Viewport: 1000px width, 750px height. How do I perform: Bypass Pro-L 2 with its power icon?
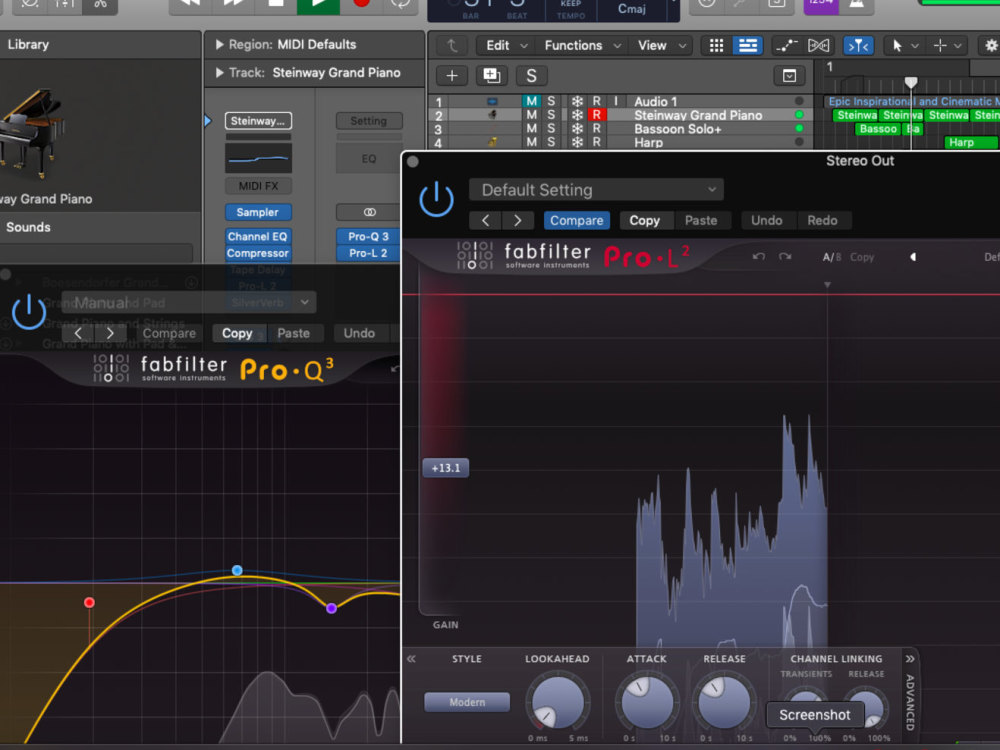[x=436, y=199]
